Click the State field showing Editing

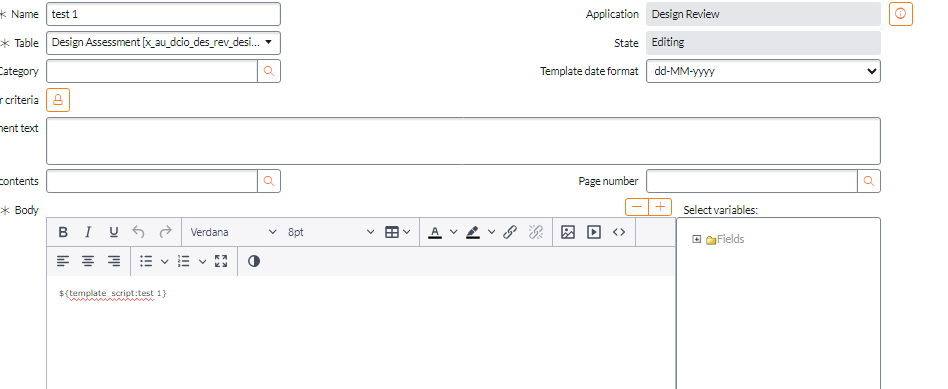[763, 42]
